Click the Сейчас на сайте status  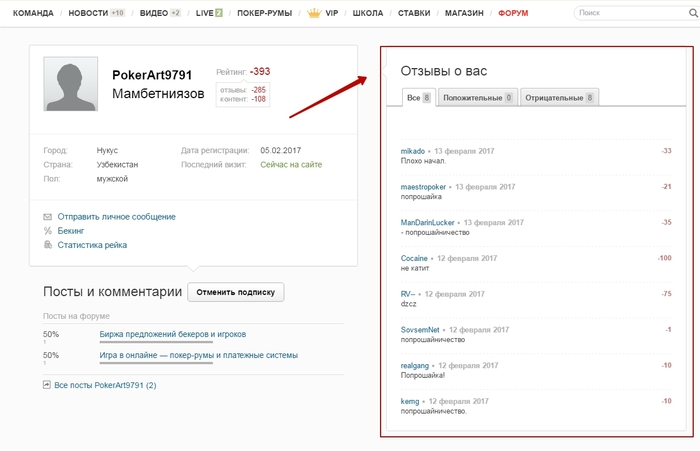pyautogui.click(x=291, y=164)
